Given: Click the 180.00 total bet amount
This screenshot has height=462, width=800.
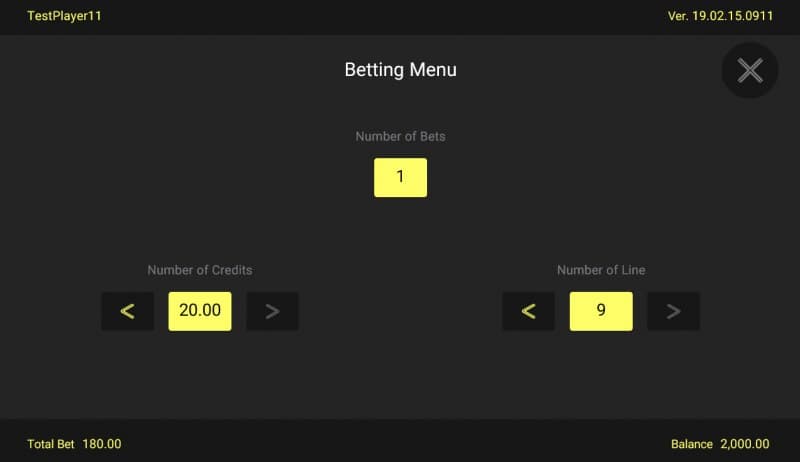Looking at the screenshot, I should (x=102, y=444).
